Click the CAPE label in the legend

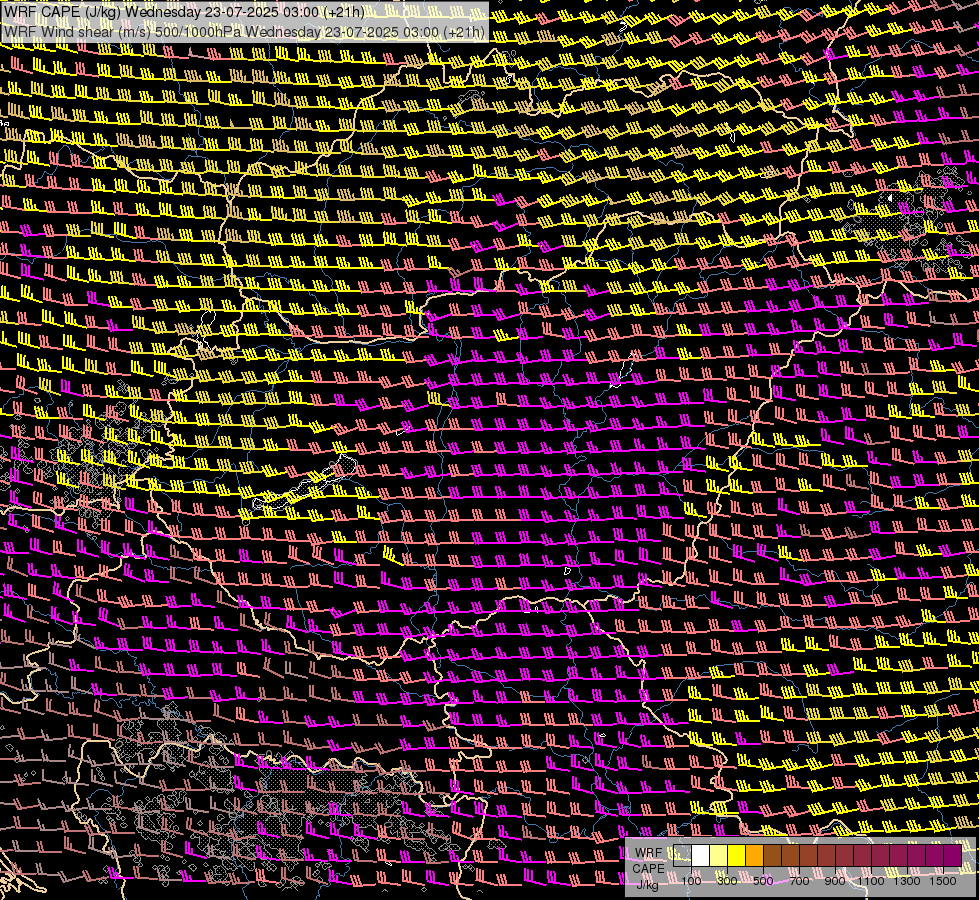click(x=649, y=869)
